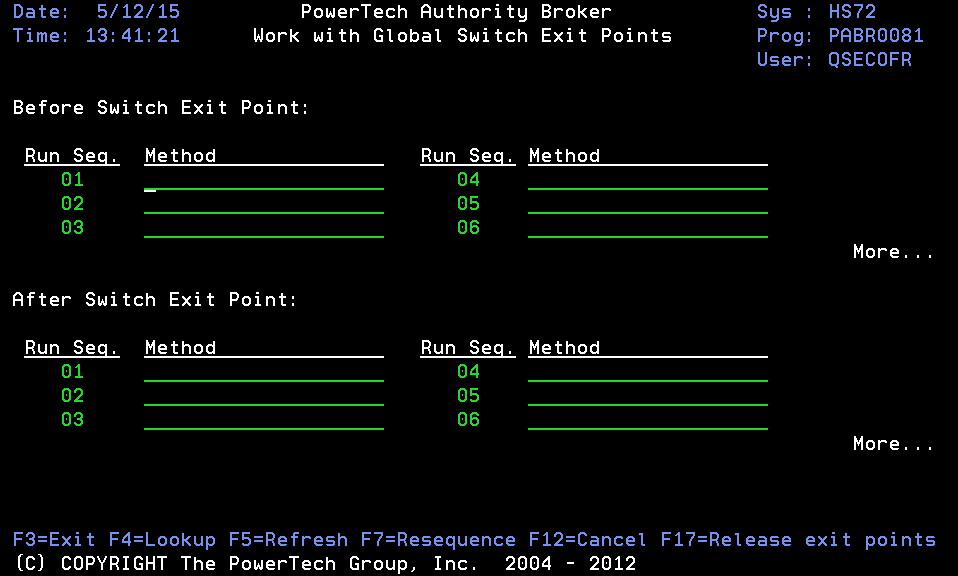
Task: Click sequence number 02 in Before Switch section
Action: 72,203
